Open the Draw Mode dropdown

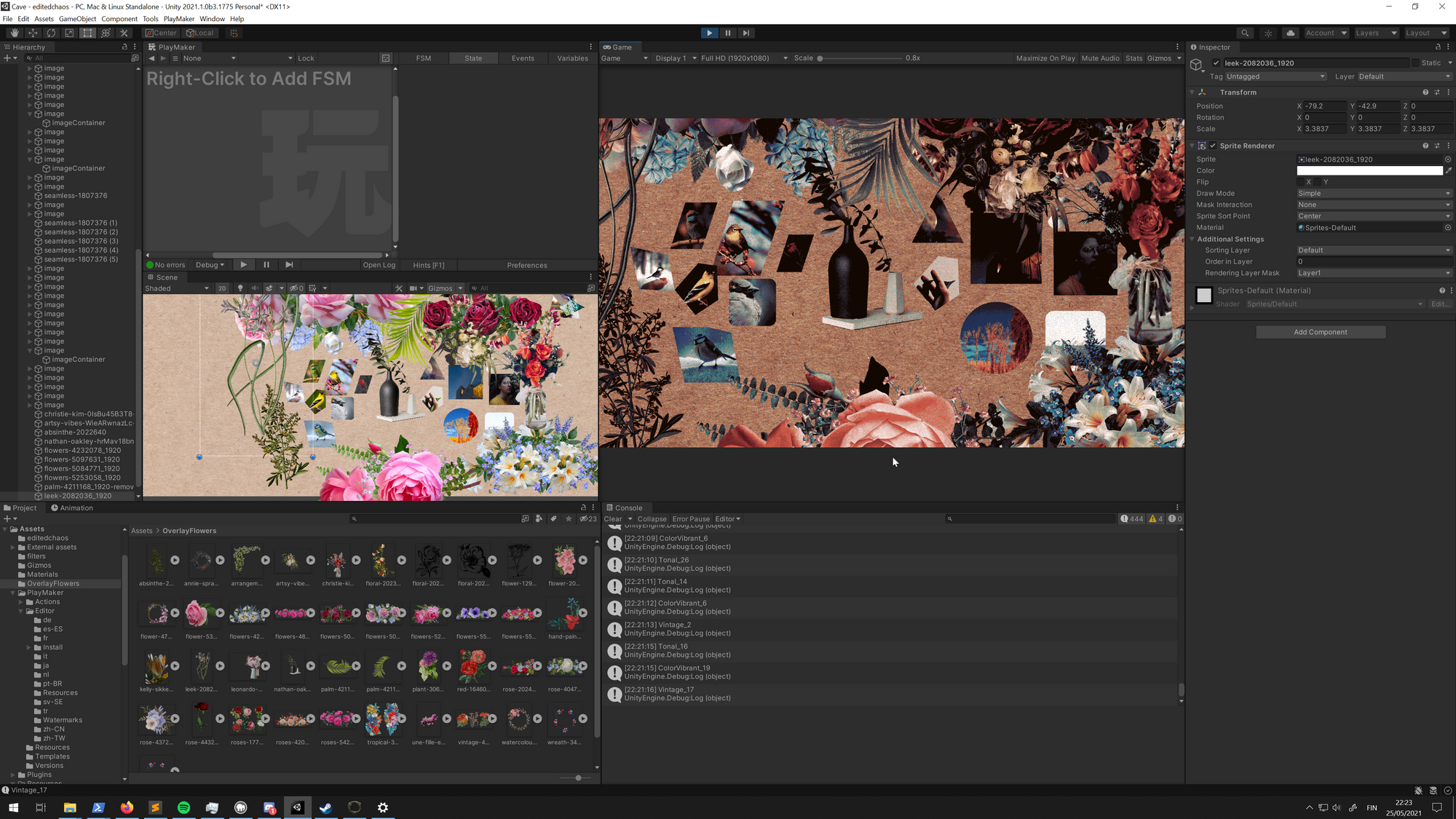pos(1373,194)
